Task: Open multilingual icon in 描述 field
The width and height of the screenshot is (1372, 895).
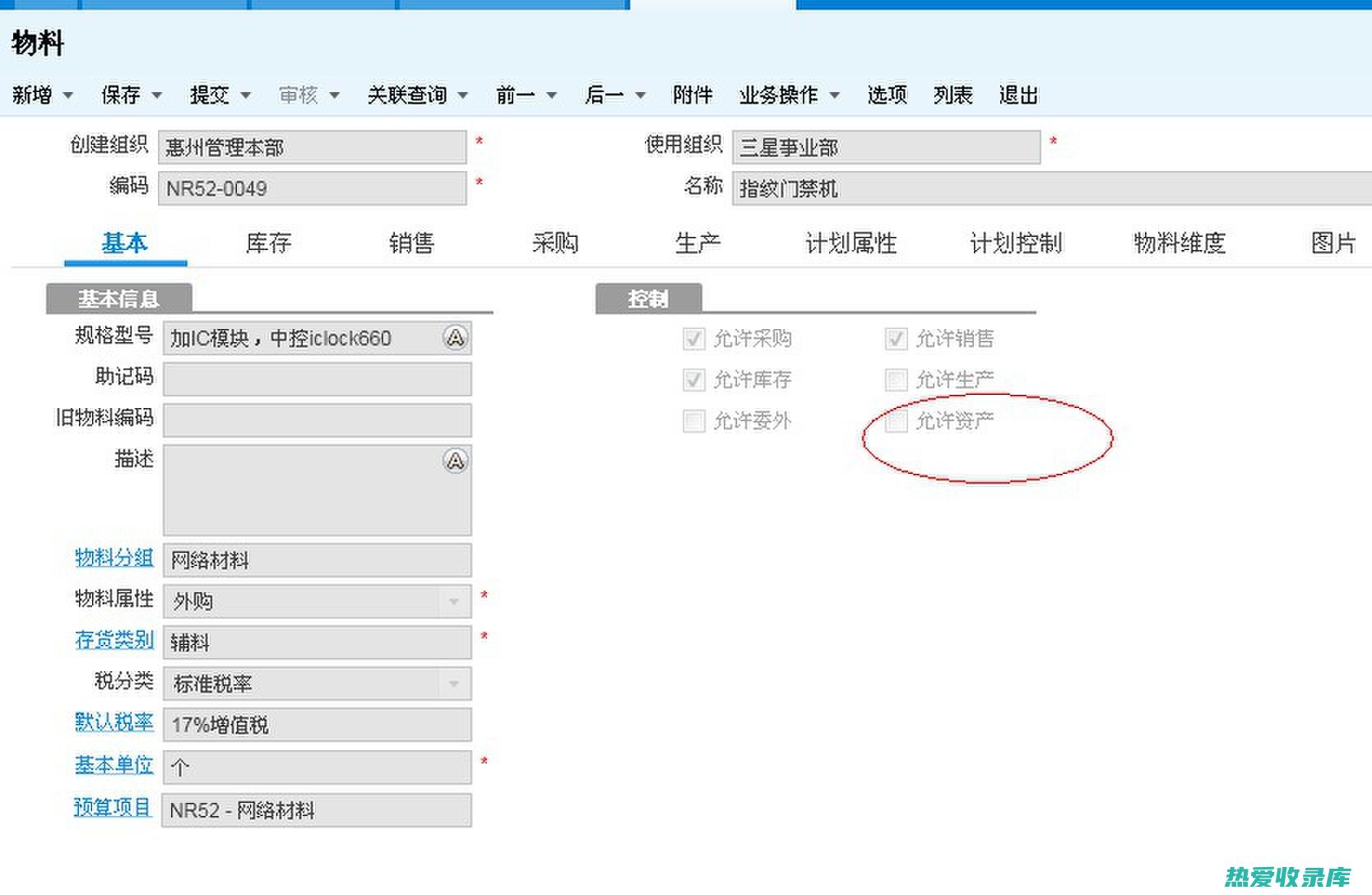Action: (x=455, y=461)
